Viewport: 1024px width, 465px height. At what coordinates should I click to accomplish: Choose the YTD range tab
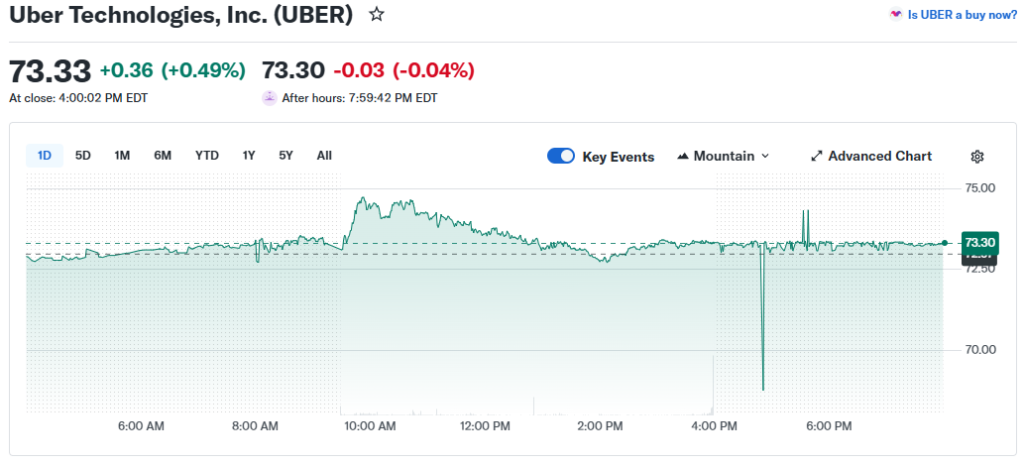point(207,155)
